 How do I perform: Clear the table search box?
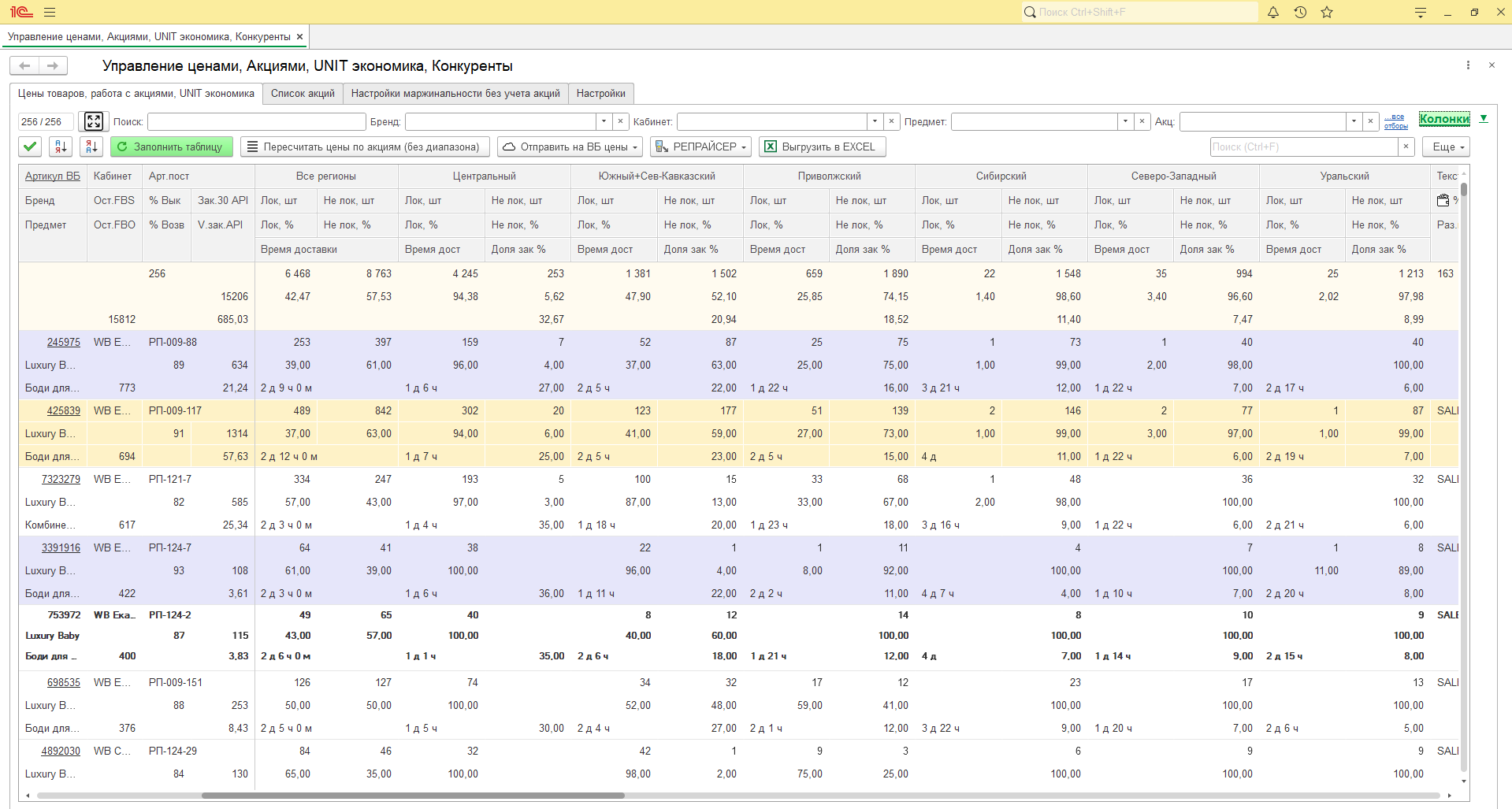pos(1406,147)
